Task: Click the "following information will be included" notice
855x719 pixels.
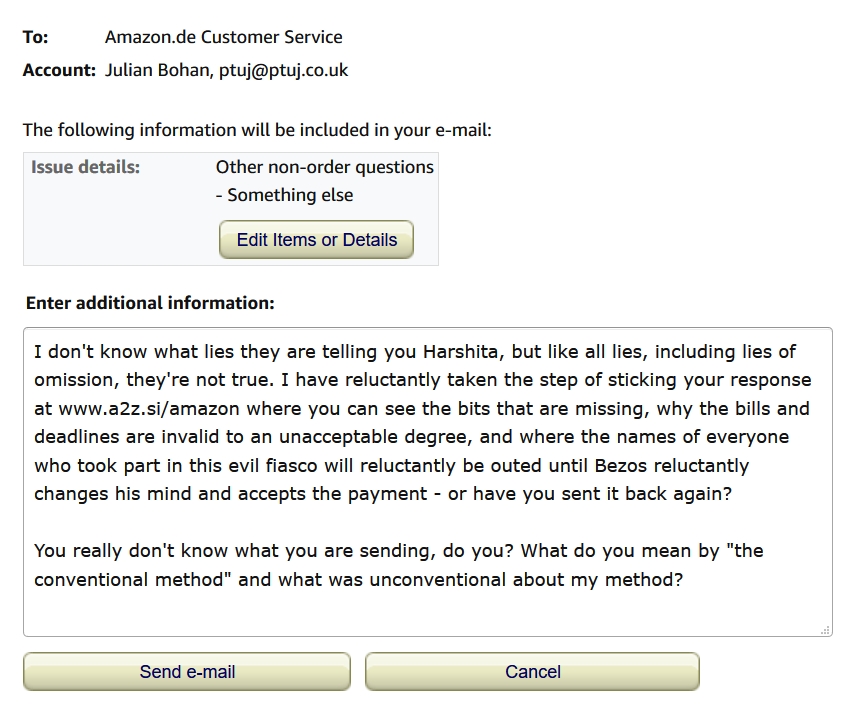Action: pyautogui.click(x=257, y=130)
